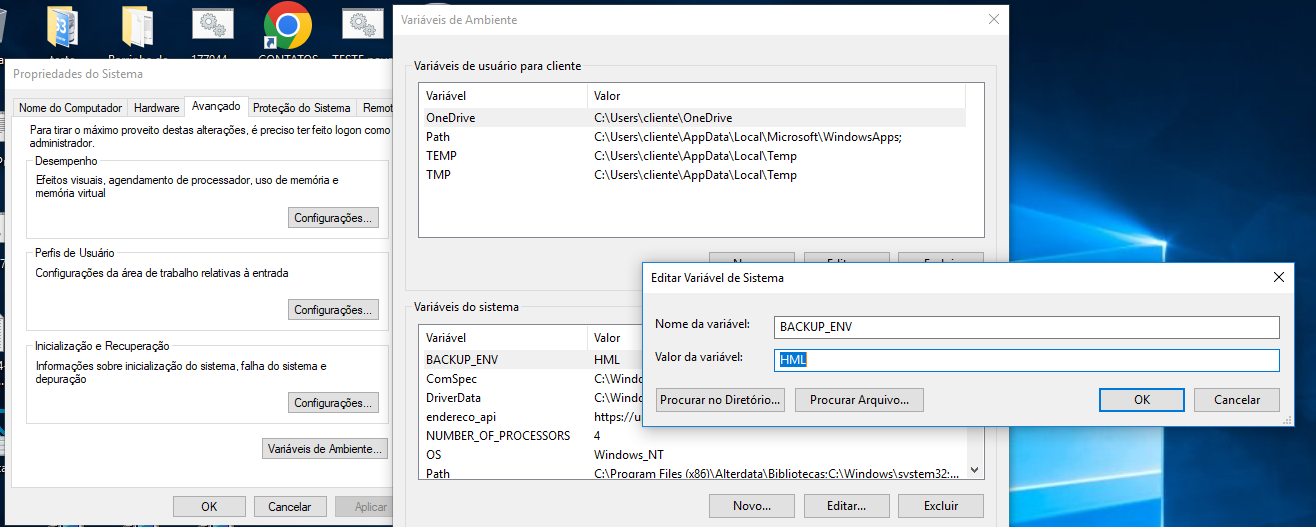
Task: Open Desempenho Configurações button
Action: (x=333, y=217)
